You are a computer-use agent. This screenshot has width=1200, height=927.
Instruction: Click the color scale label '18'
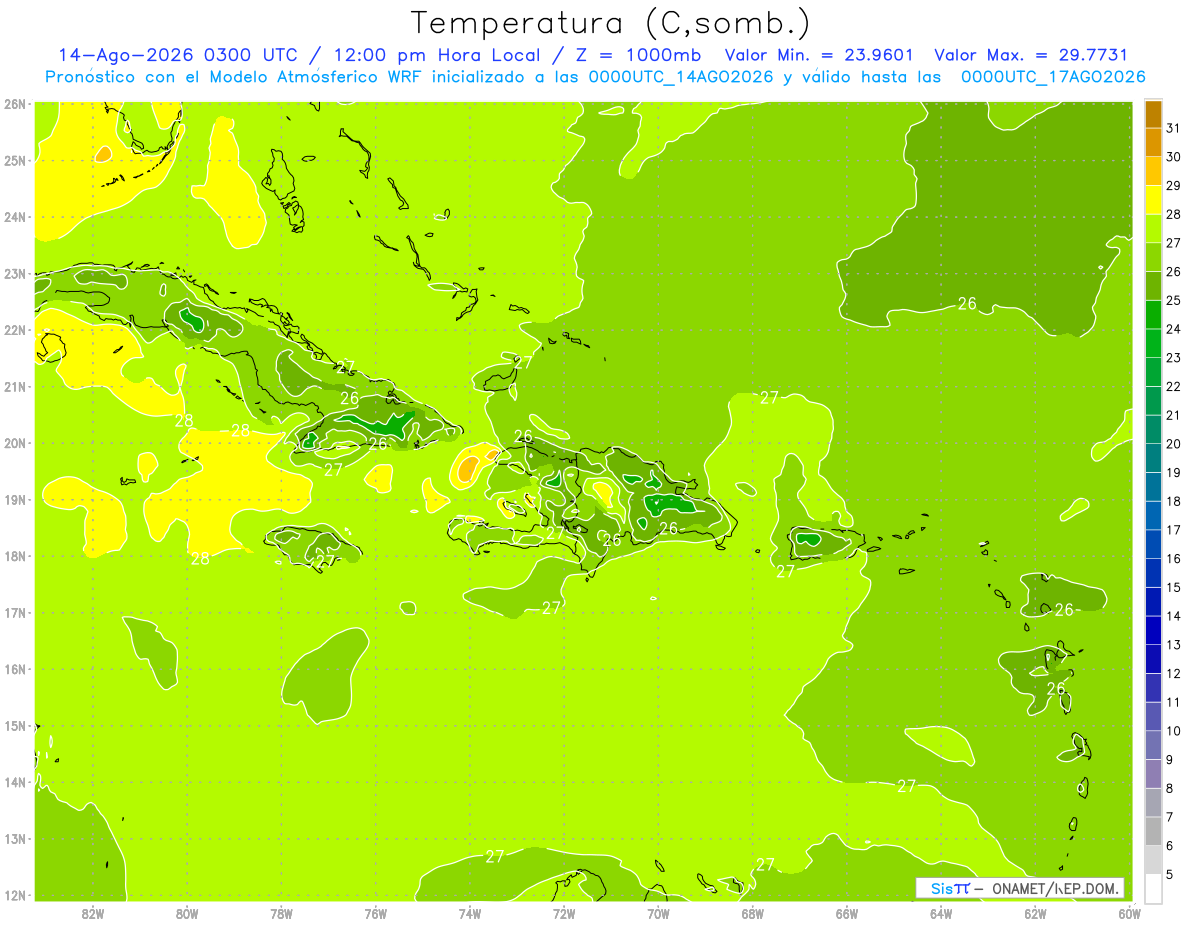(1173, 501)
